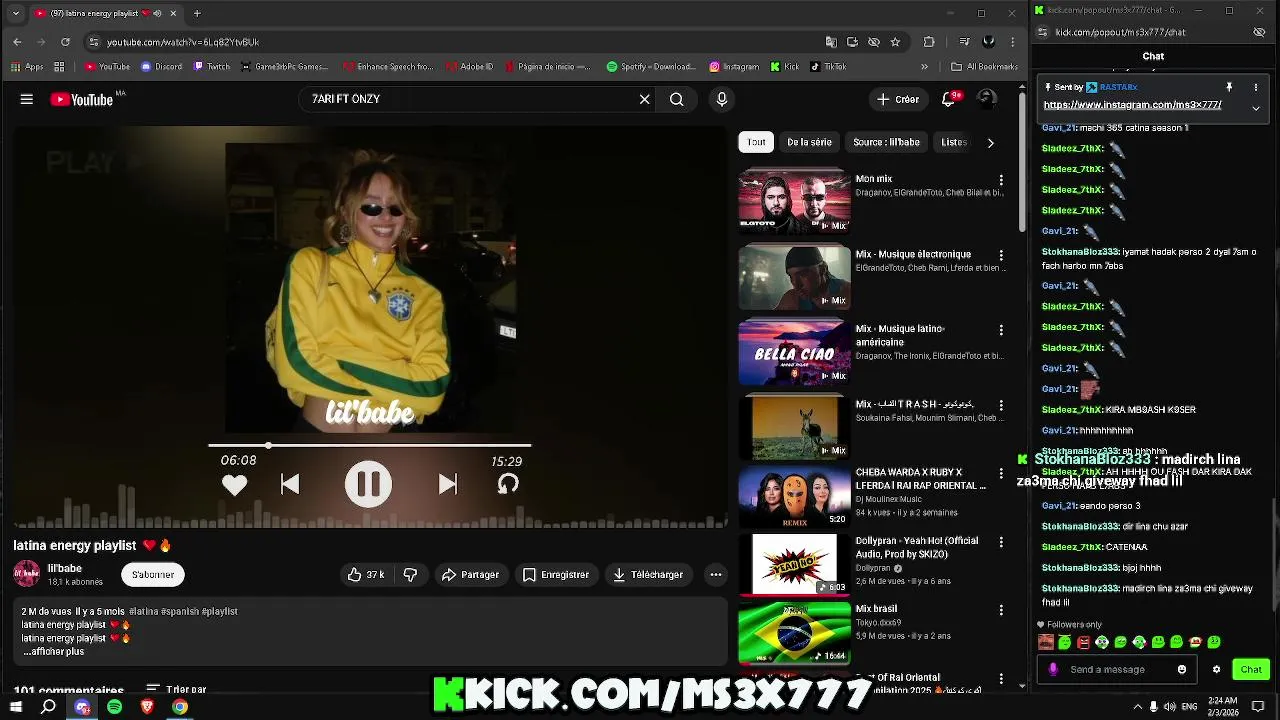
Task: Mute the YouTube tab via speaker icon
Action: 157,13
